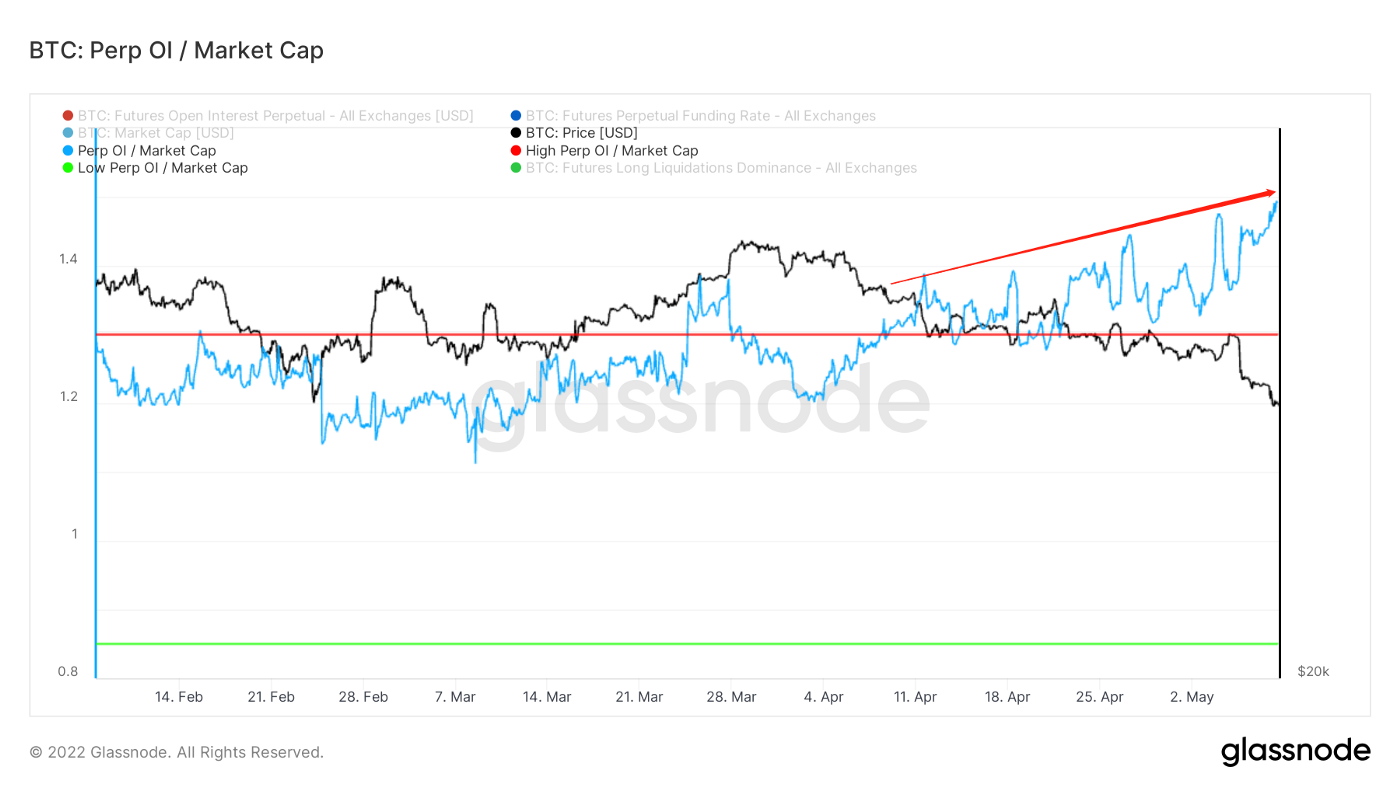Click the dot next to BTC: Market Cap [USD]

point(68,133)
